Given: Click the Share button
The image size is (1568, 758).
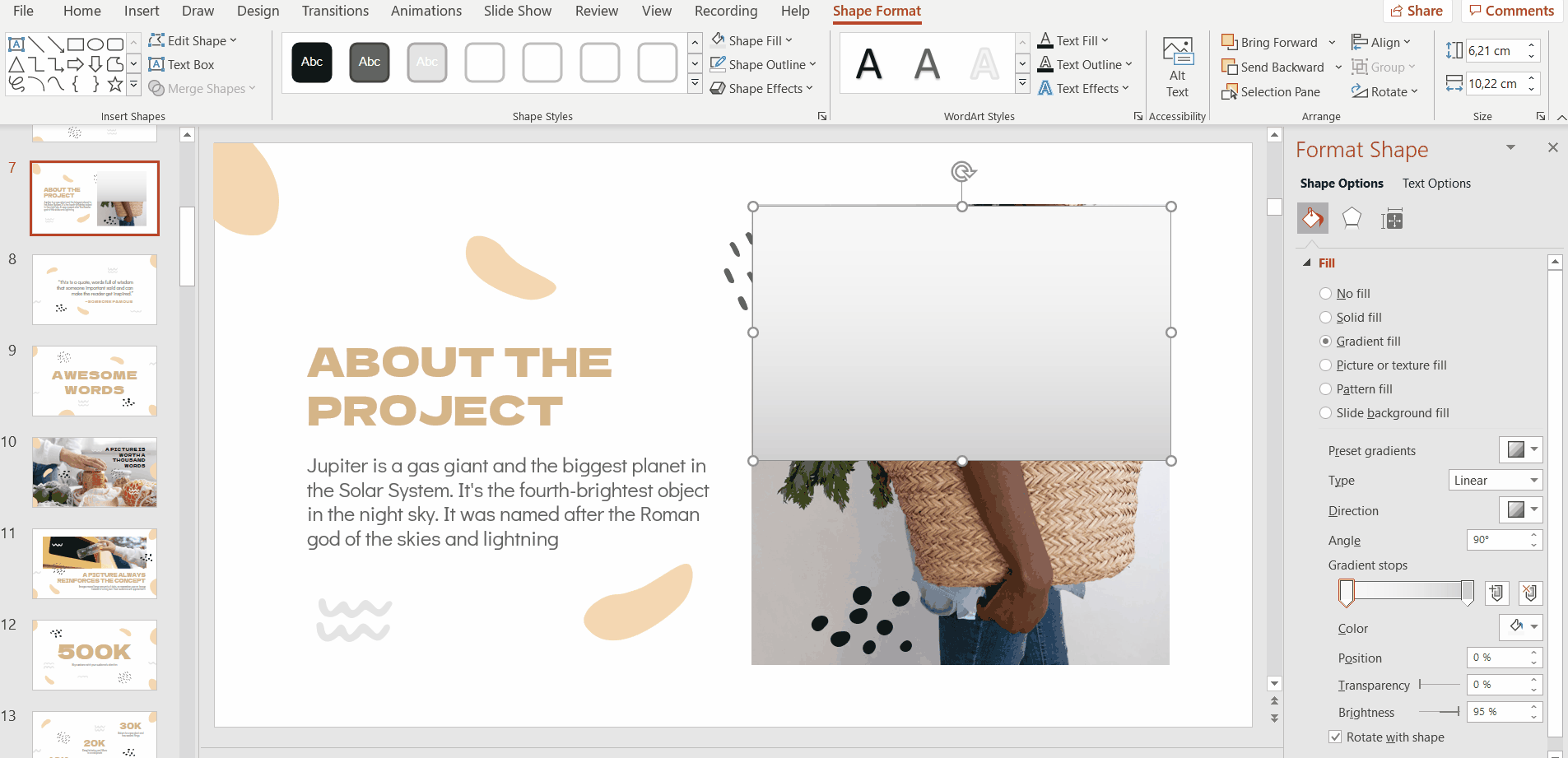Looking at the screenshot, I should pos(1417,11).
